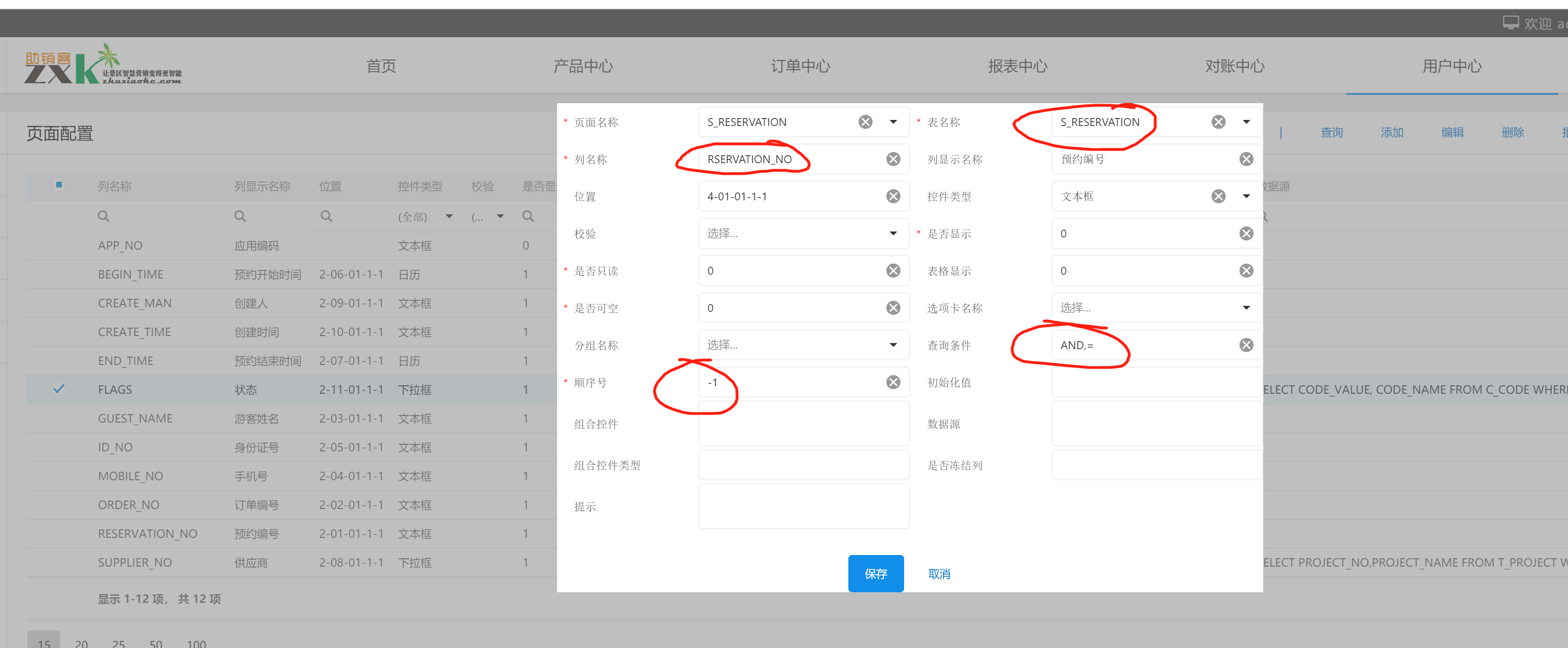1568x648 pixels.
Task: Go to 订单中心 in navigation
Action: [x=800, y=66]
